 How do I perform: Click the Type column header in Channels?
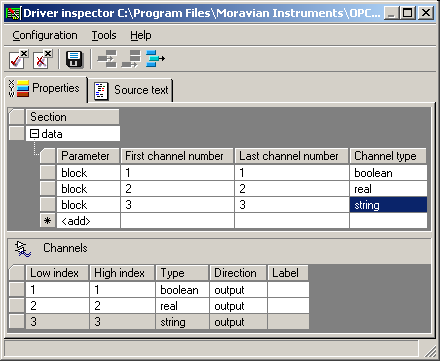point(182,273)
